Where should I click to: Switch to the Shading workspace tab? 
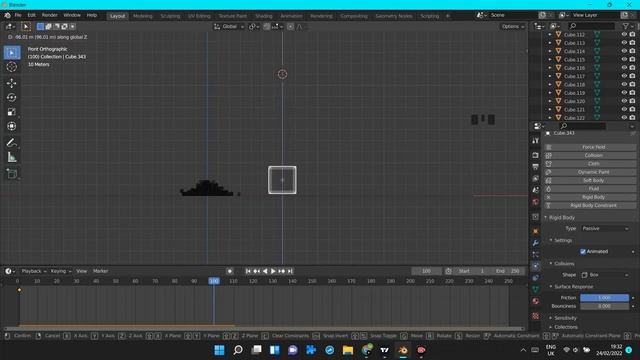[x=264, y=16]
